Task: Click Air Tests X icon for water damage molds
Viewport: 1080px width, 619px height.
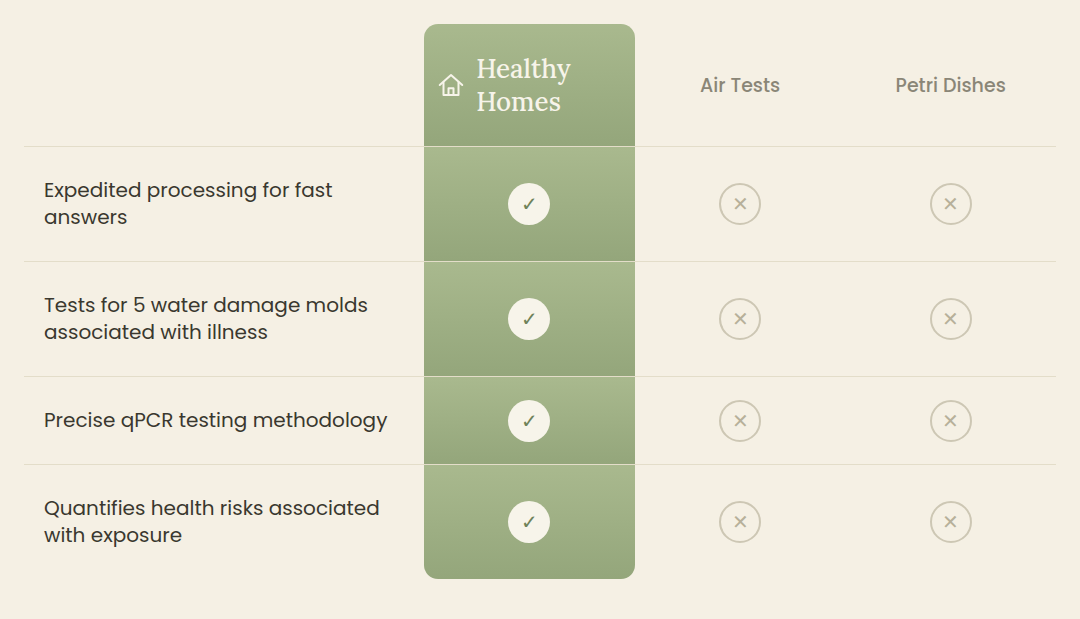Action: tap(740, 319)
